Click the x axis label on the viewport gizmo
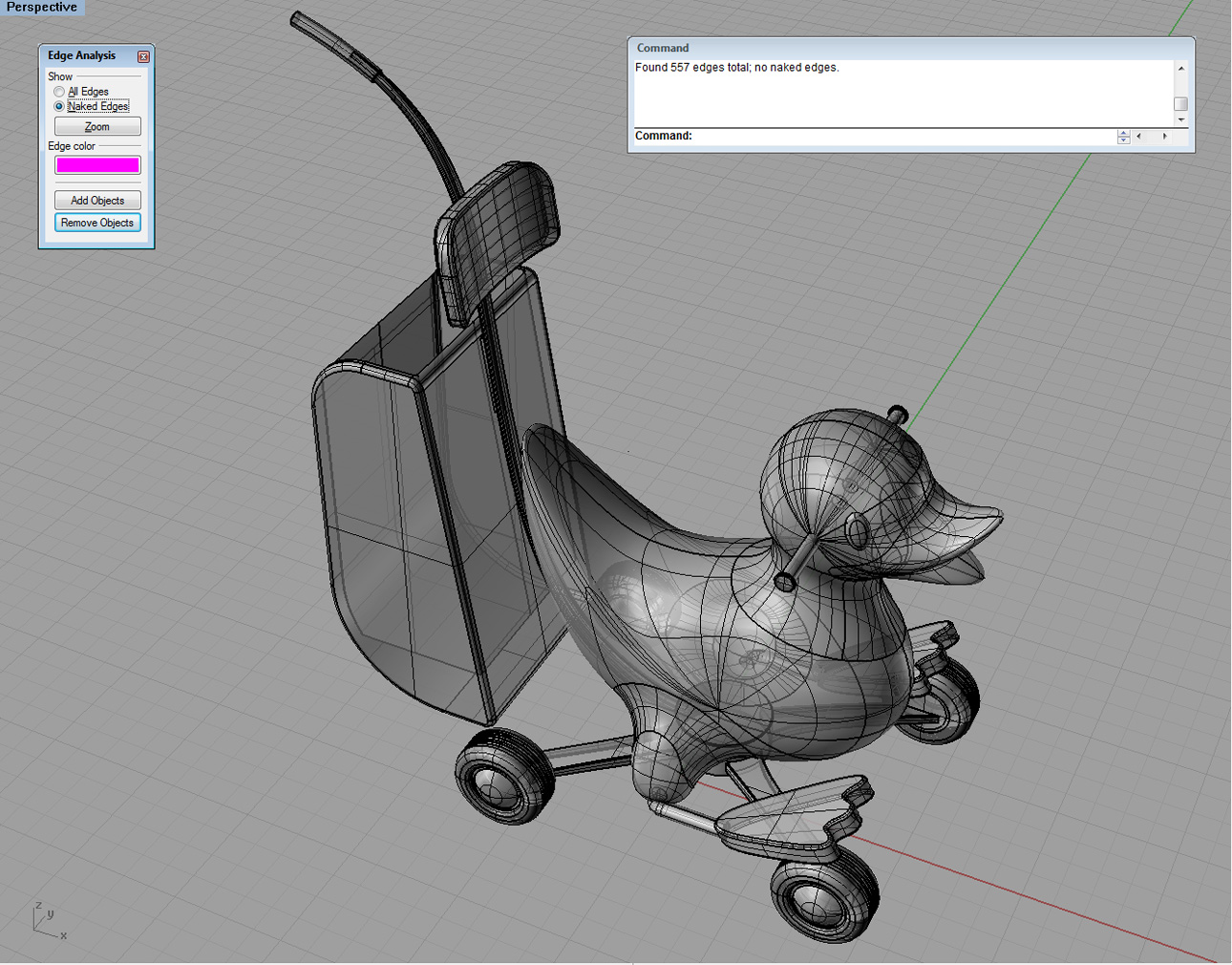Image resolution: width=1232 pixels, height=965 pixels. [x=63, y=936]
